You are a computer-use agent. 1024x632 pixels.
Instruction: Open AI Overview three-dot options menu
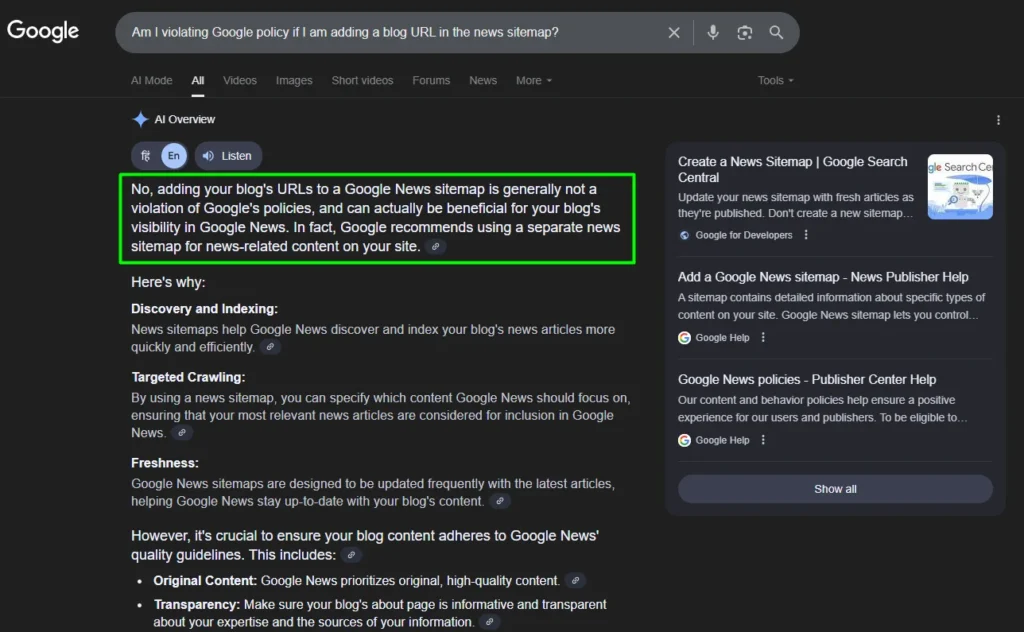pos(998,120)
